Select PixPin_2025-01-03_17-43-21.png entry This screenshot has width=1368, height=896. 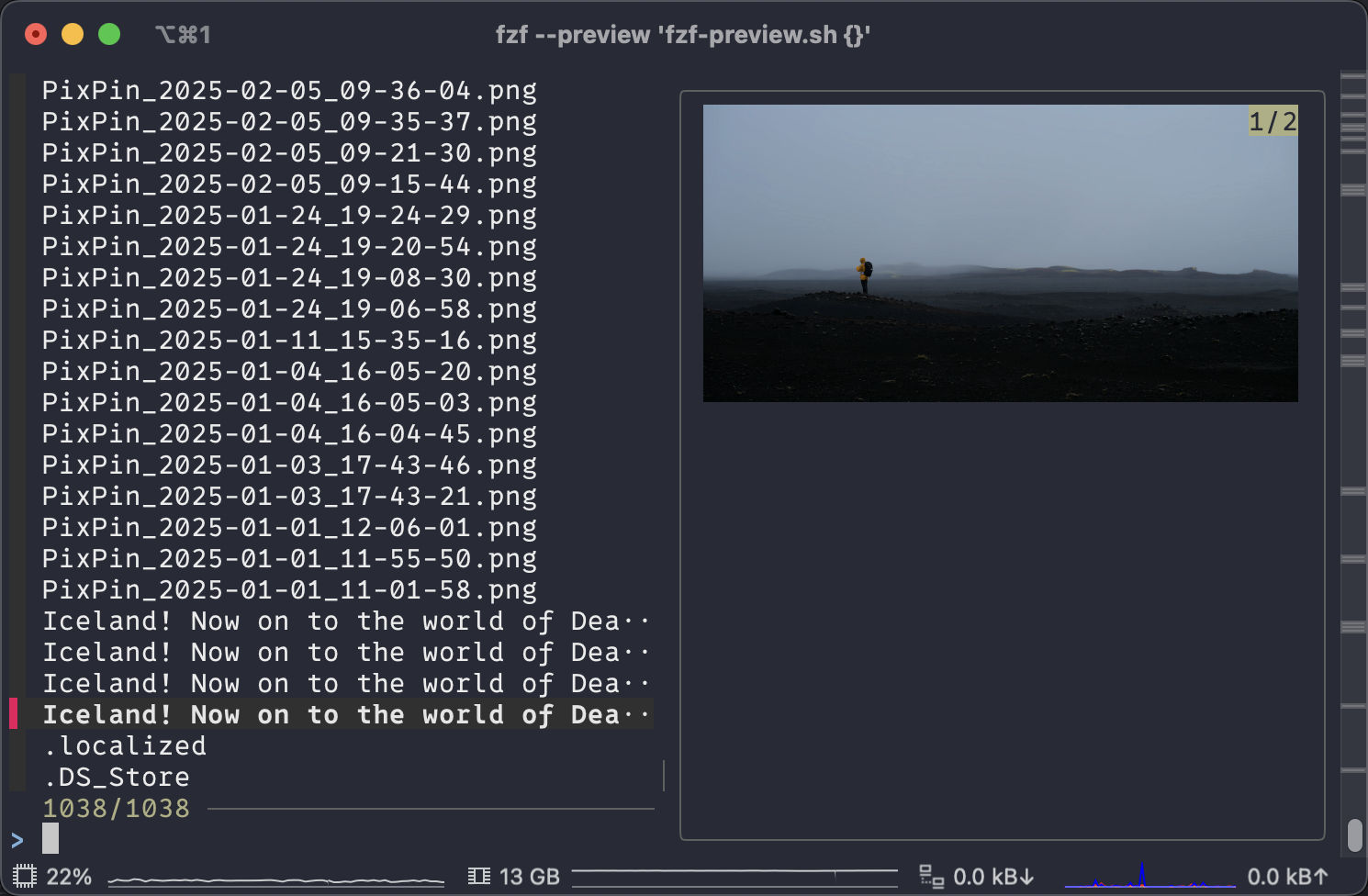pos(289,496)
